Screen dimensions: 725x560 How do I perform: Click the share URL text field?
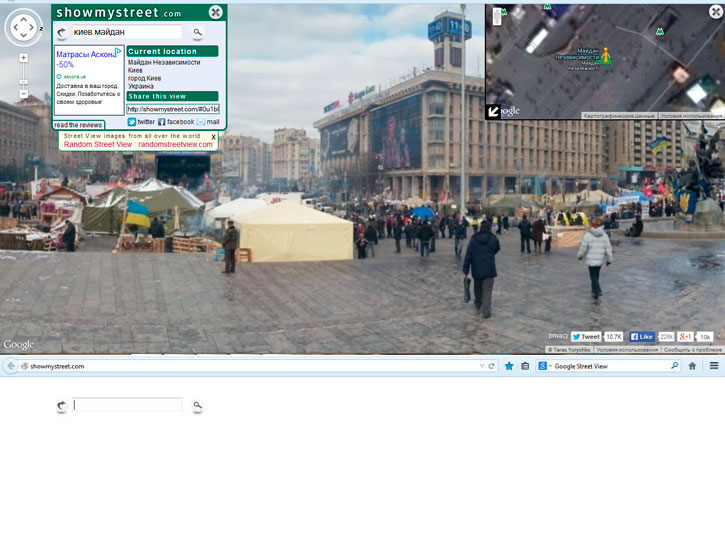pos(172,109)
